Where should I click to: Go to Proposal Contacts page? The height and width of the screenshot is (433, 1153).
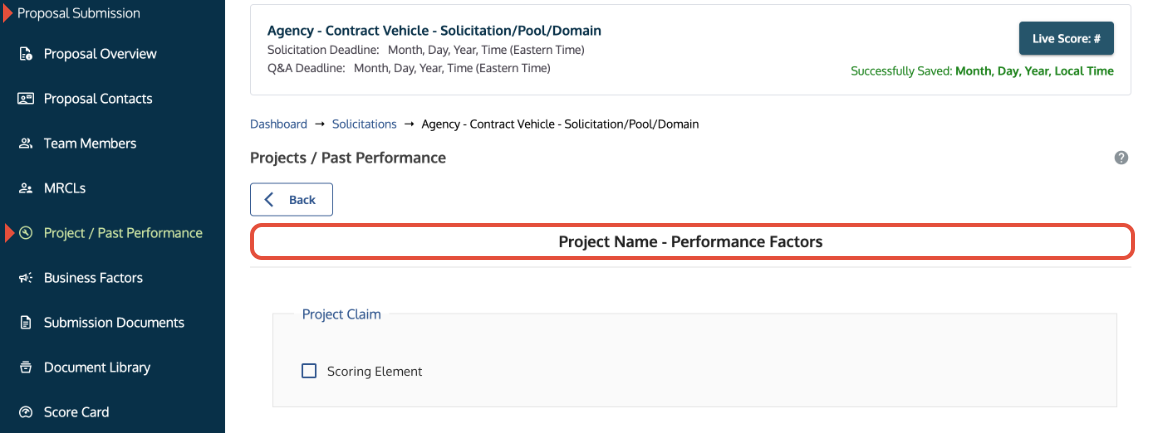[x=98, y=99]
